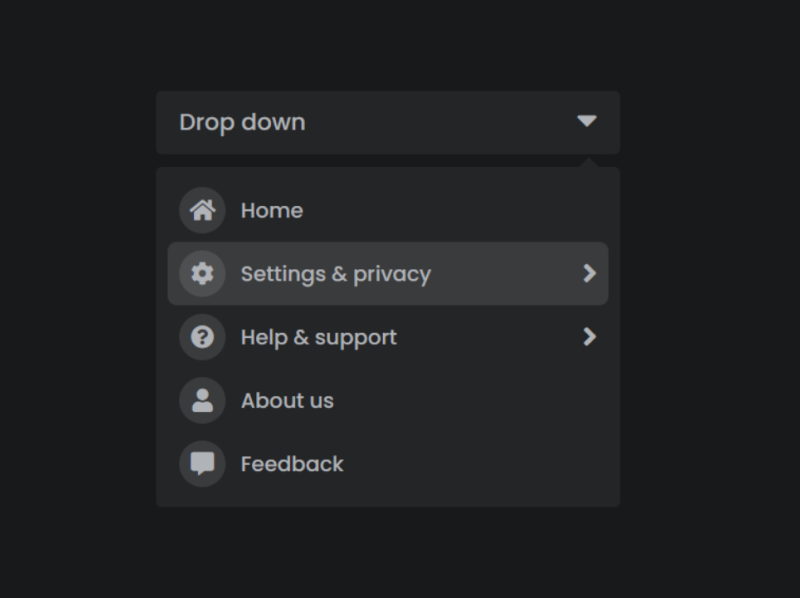Open Settings using its circular gear badge
Viewport: 800px width, 598px height.
pos(203,273)
